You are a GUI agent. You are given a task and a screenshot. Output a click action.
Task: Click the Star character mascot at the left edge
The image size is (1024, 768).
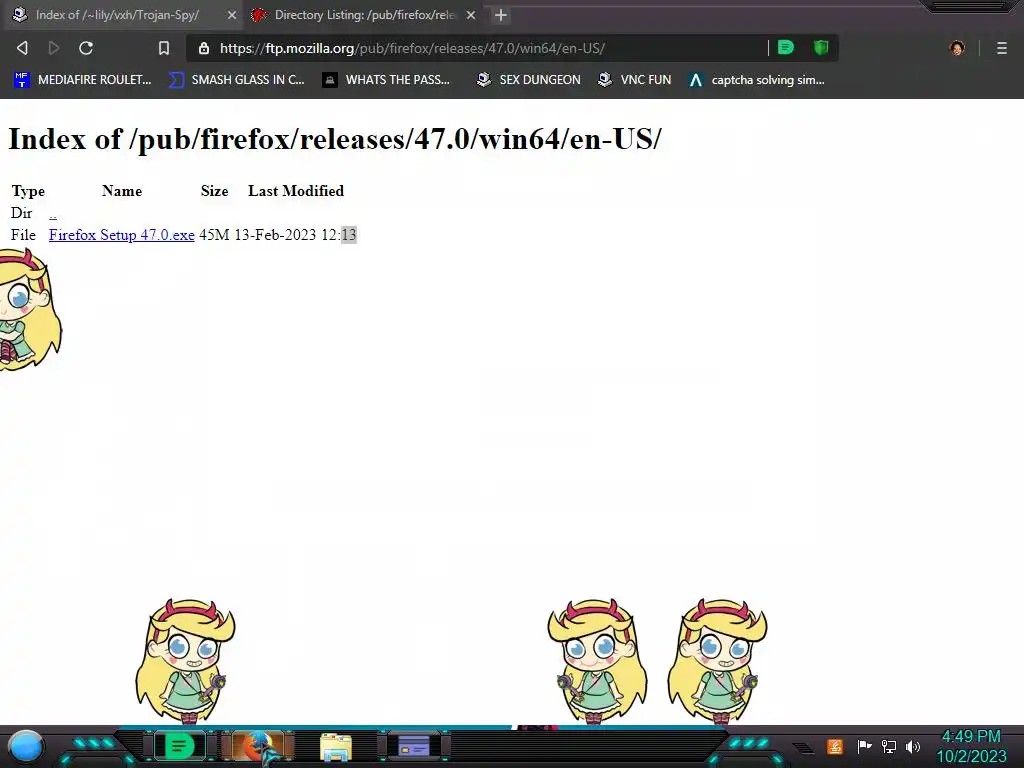29,310
